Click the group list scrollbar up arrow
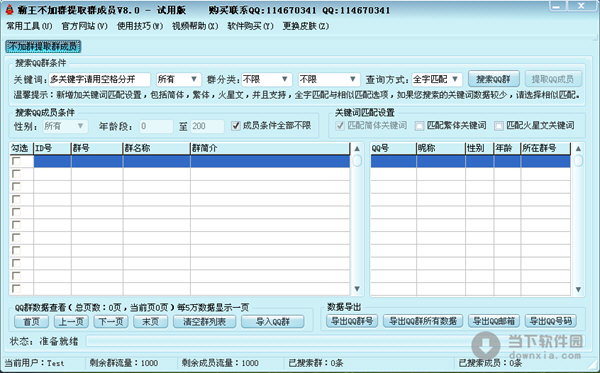The image size is (600, 373). tap(357, 148)
